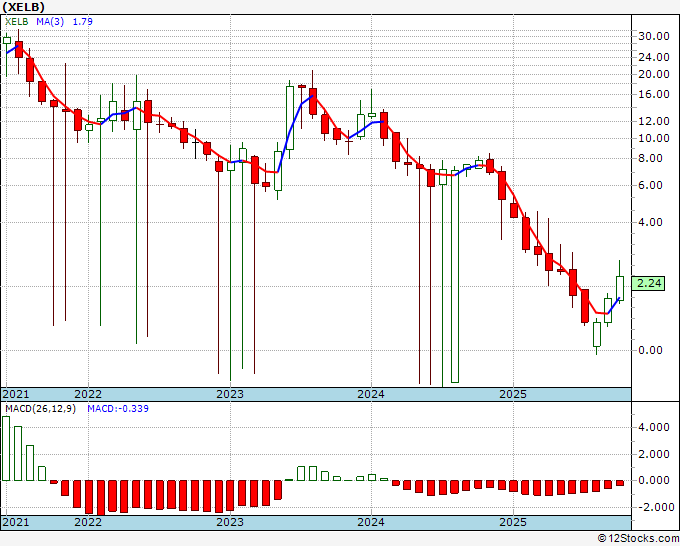680x546 pixels.
Task: Select 2022 on the price chart time axis
Action: pos(88,394)
